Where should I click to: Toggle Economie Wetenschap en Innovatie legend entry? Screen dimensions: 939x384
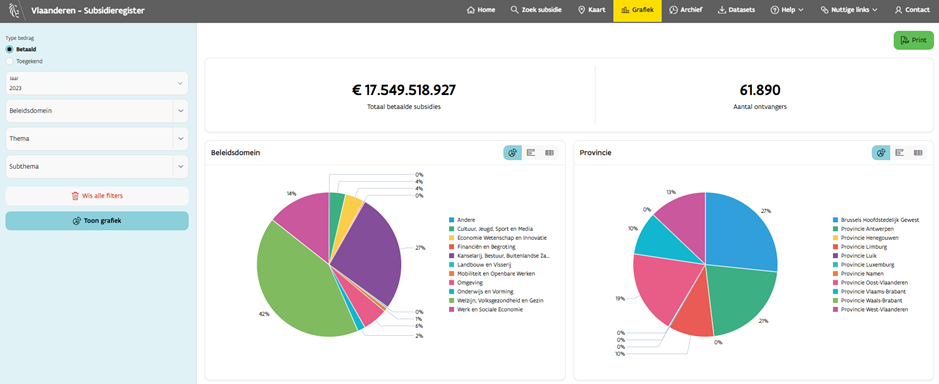point(498,238)
